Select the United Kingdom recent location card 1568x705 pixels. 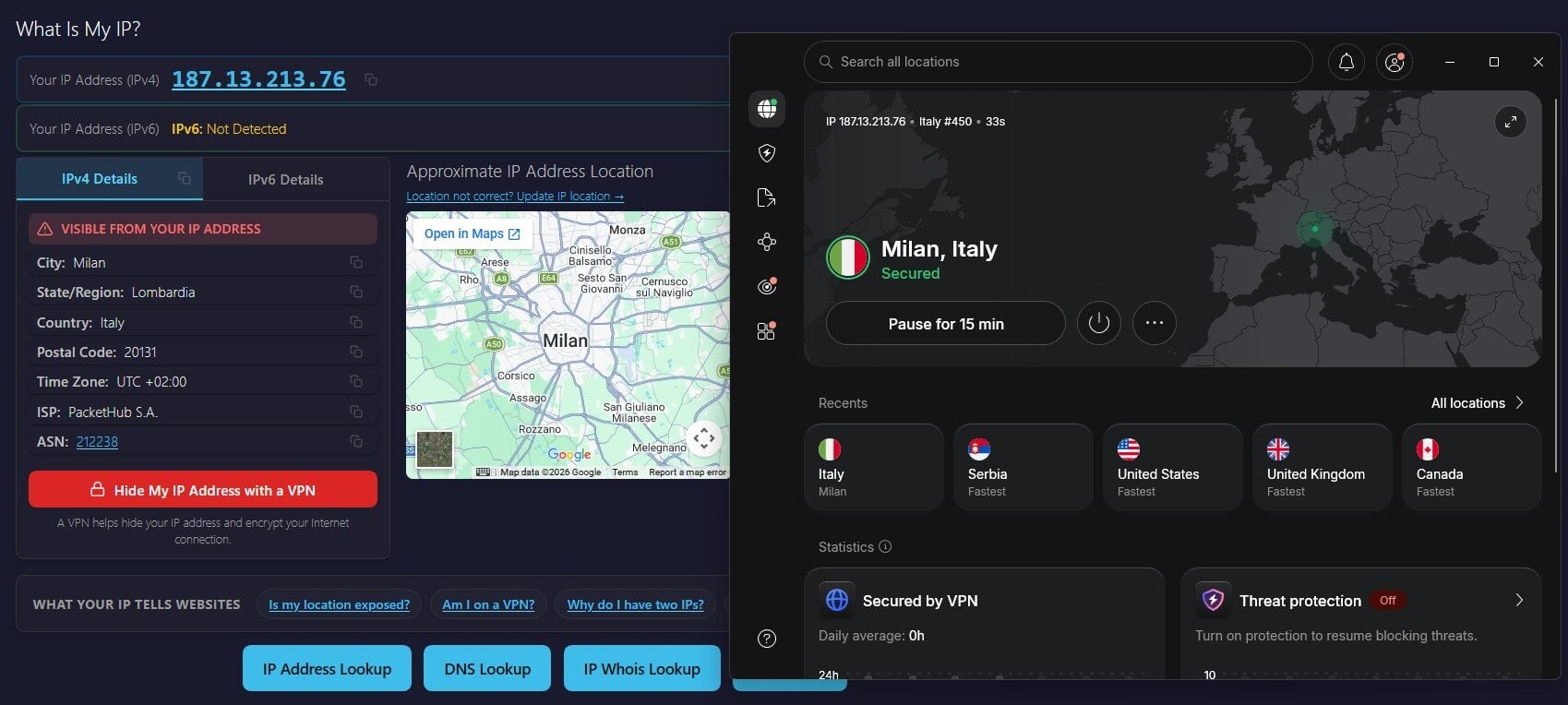point(1323,468)
